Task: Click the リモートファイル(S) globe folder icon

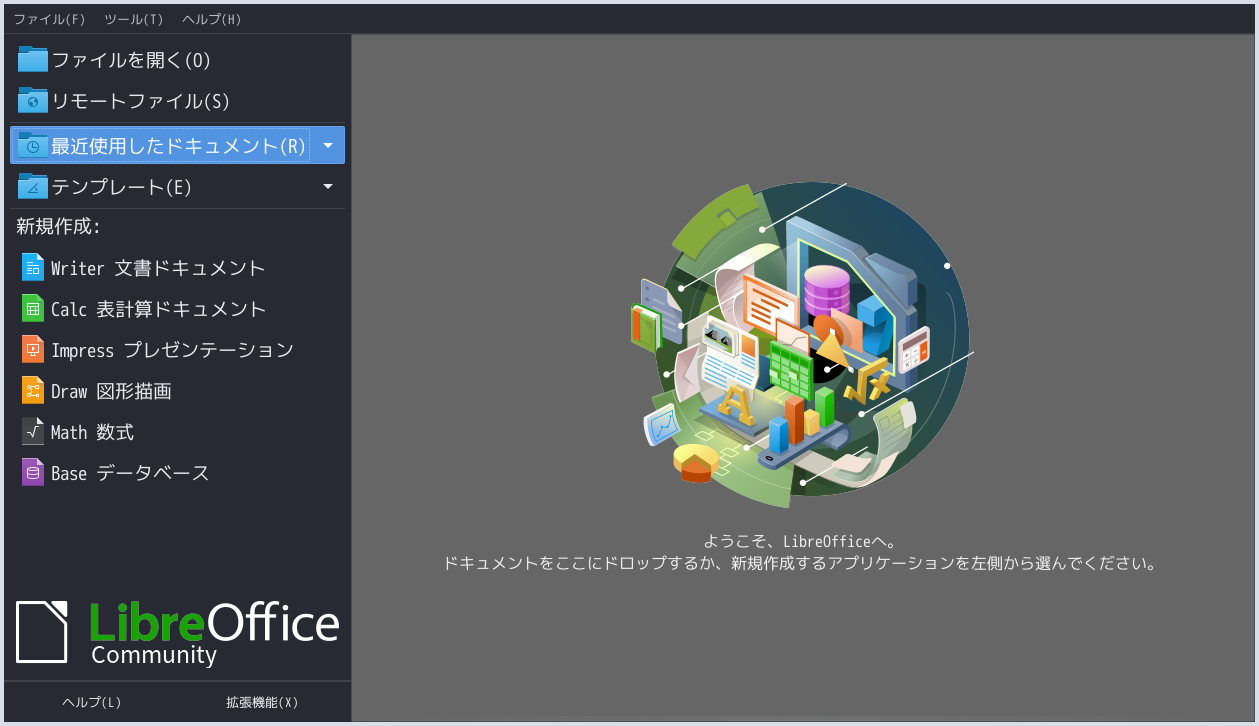Action: 33,101
